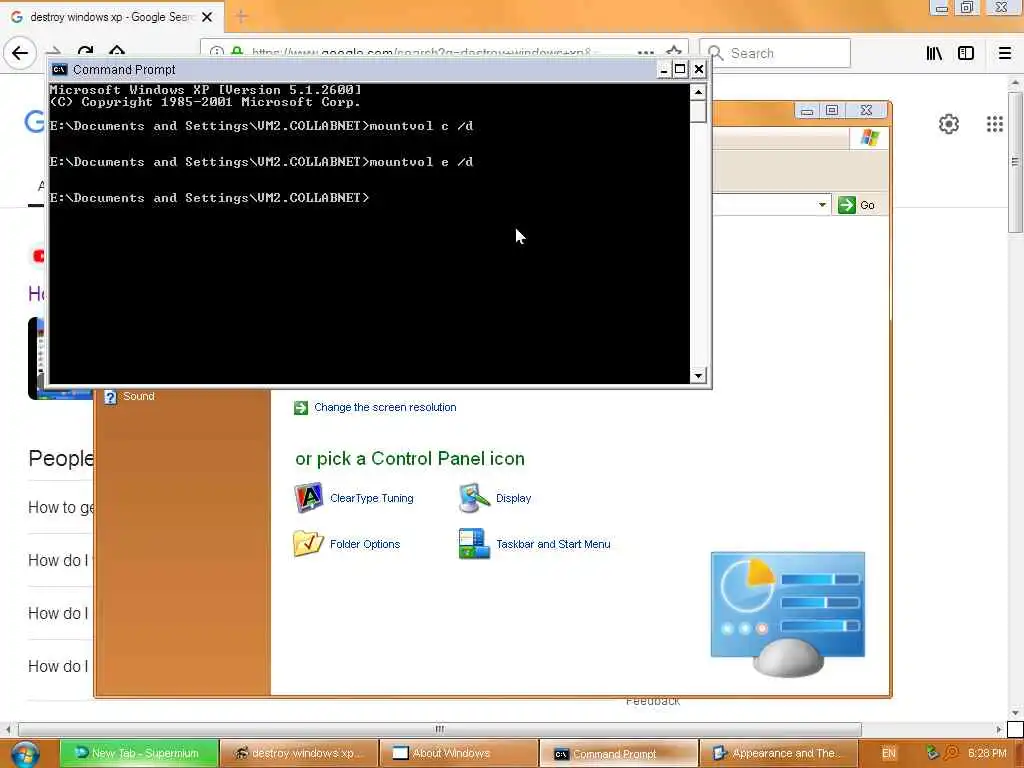Click the browser back arrow button

pos(20,53)
